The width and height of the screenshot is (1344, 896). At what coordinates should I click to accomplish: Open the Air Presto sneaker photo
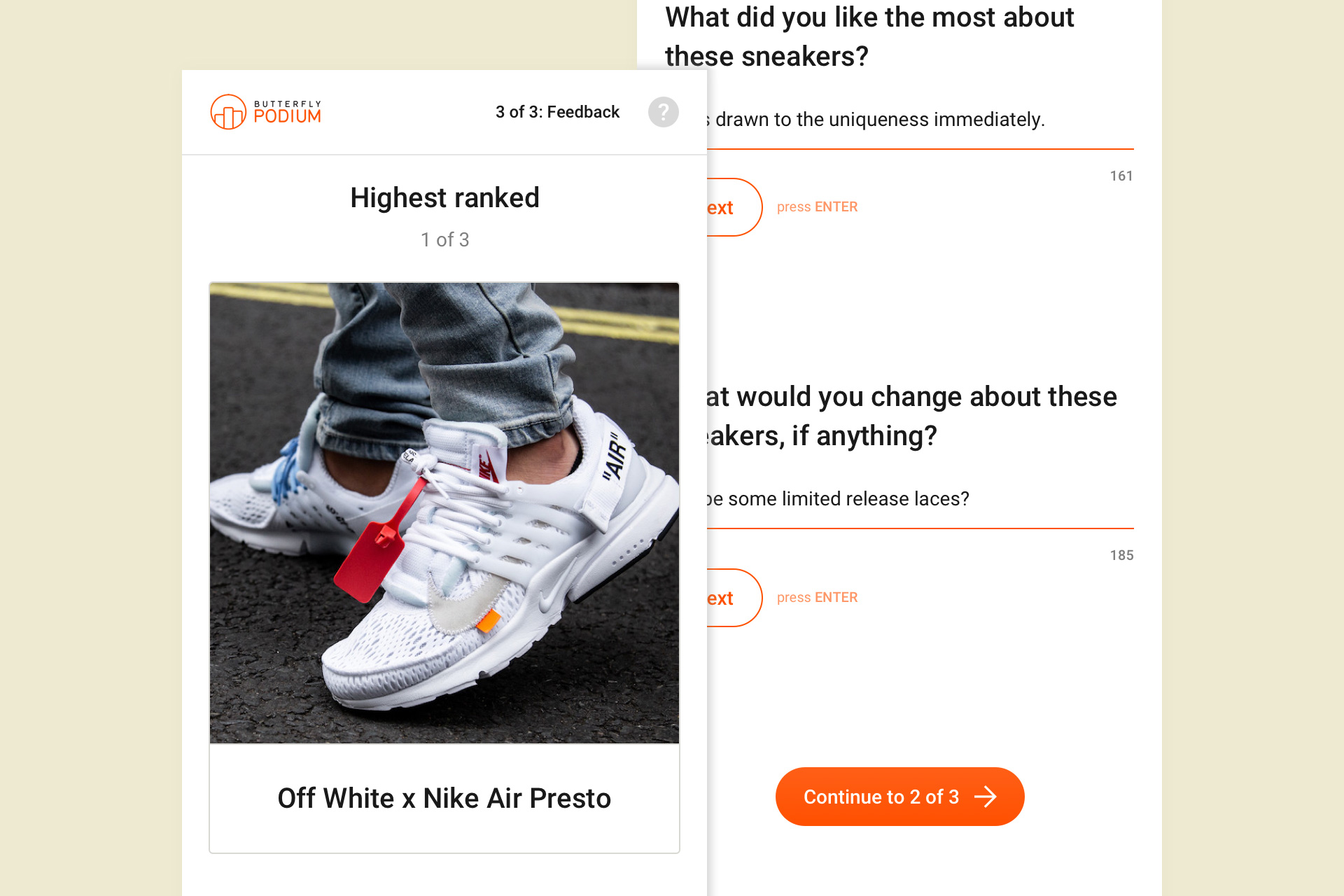tap(444, 513)
